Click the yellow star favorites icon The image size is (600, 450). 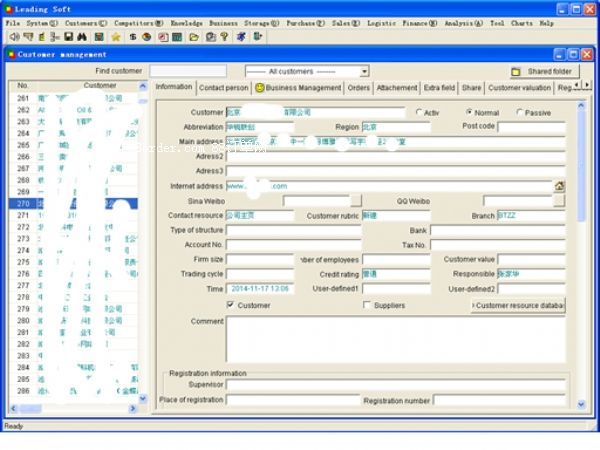coord(115,37)
